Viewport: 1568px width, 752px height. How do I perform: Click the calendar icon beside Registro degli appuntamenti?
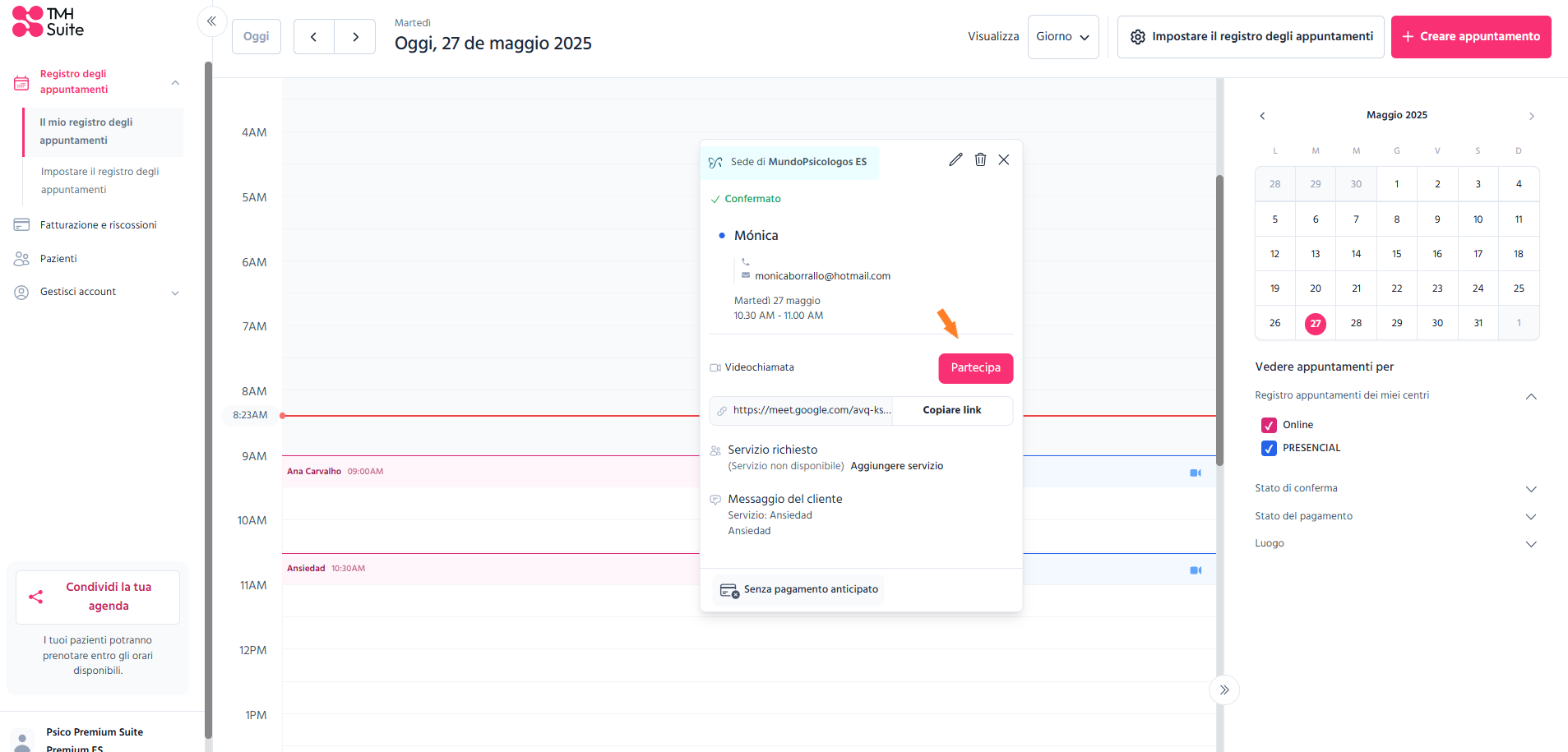[x=21, y=83]
